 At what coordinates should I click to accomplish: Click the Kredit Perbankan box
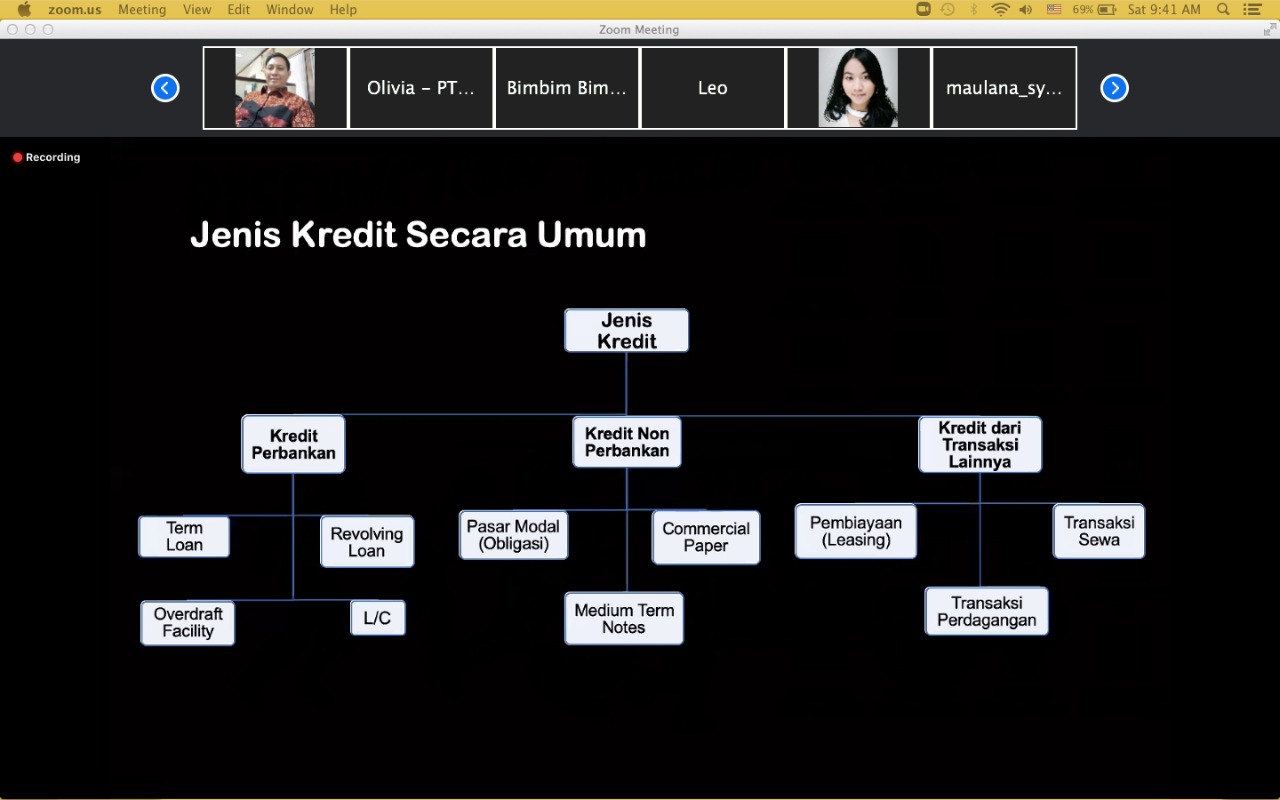point(293,444)
